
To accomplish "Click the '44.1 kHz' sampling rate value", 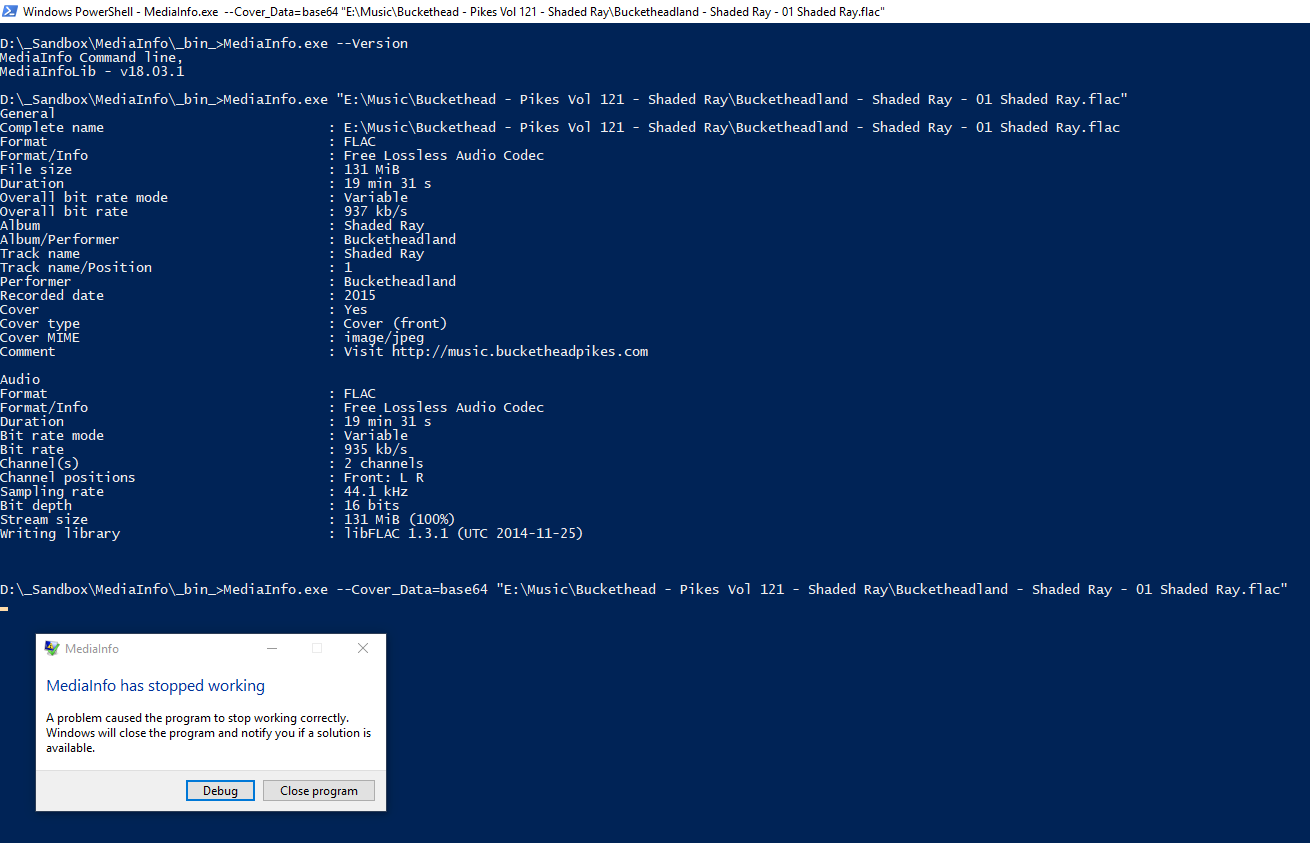I will point(376,491).
